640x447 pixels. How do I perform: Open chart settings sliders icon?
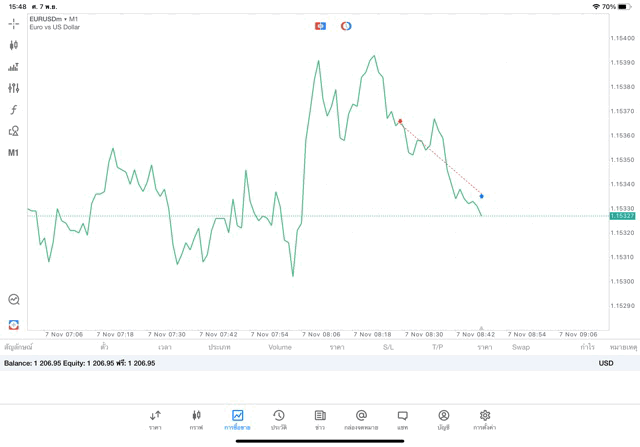(14, 88)
